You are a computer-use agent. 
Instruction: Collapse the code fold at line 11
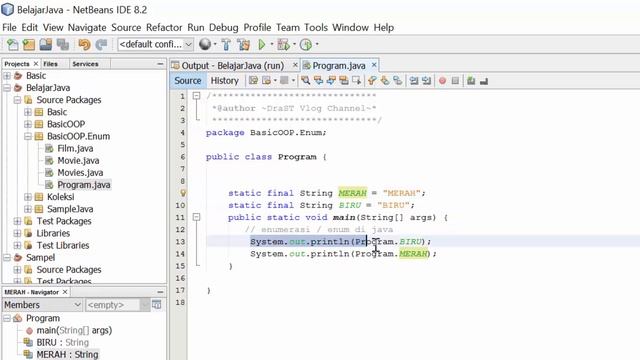click(196, 217)
